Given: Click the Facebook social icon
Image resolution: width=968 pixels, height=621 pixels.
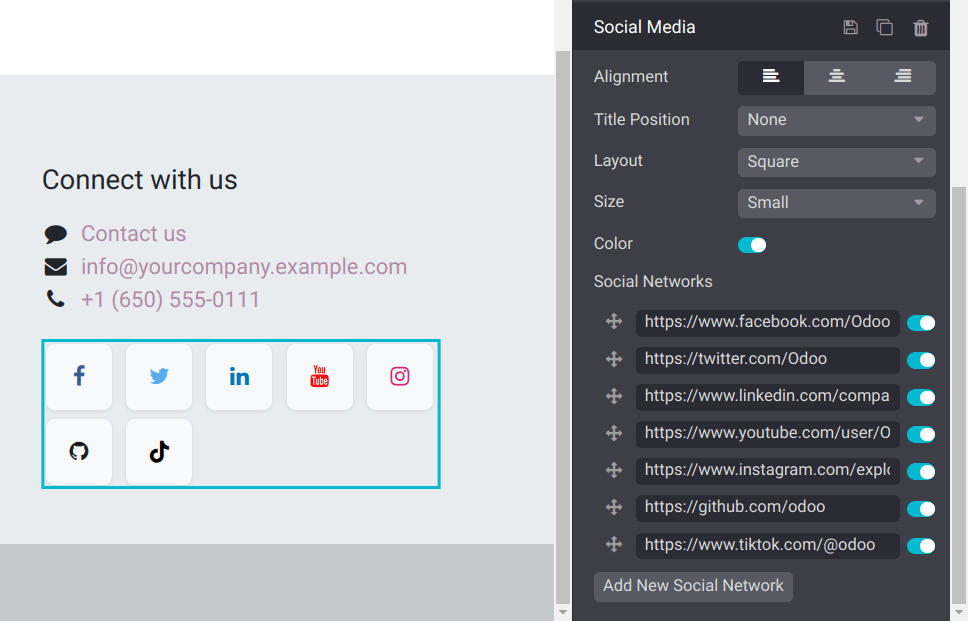Looking at the screenshot, I should (x=79, y=377).
